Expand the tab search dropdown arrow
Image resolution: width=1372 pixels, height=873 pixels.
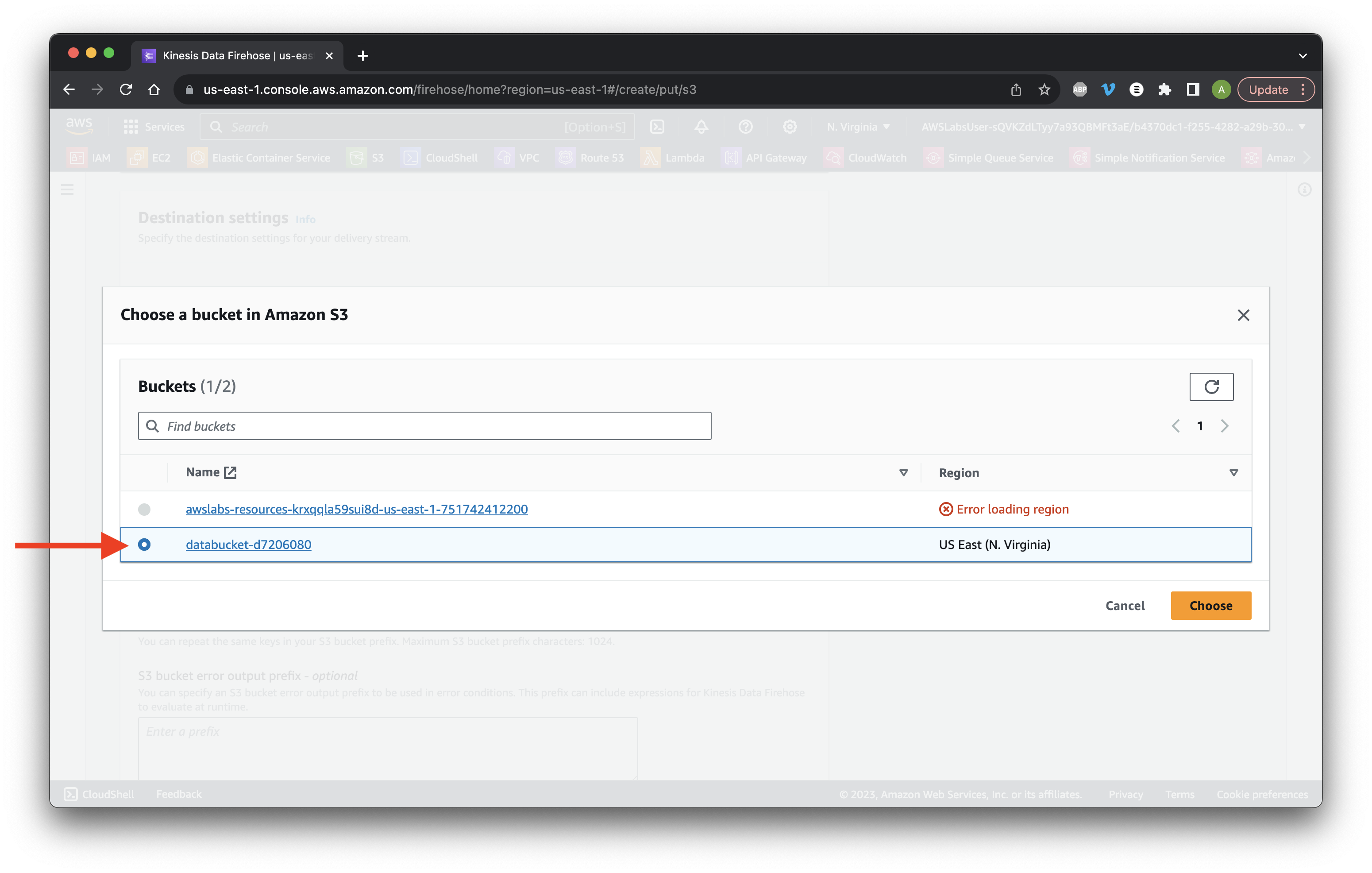click(x=1303, y=55)
